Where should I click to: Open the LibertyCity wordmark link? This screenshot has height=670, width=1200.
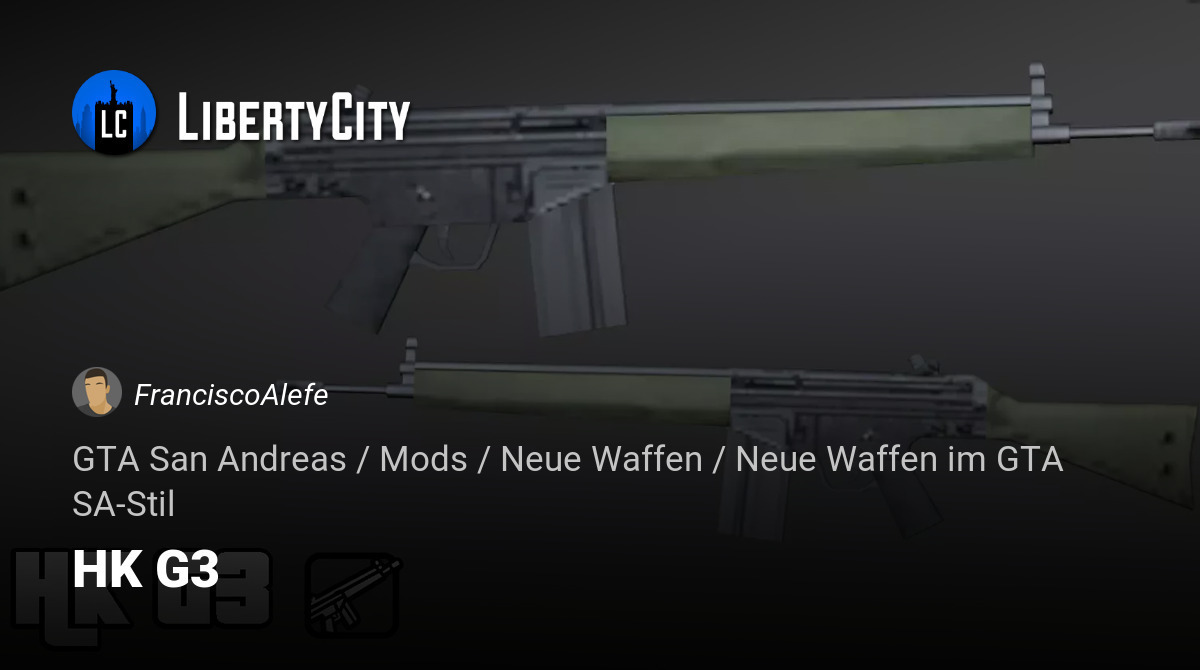coord(294,117)
